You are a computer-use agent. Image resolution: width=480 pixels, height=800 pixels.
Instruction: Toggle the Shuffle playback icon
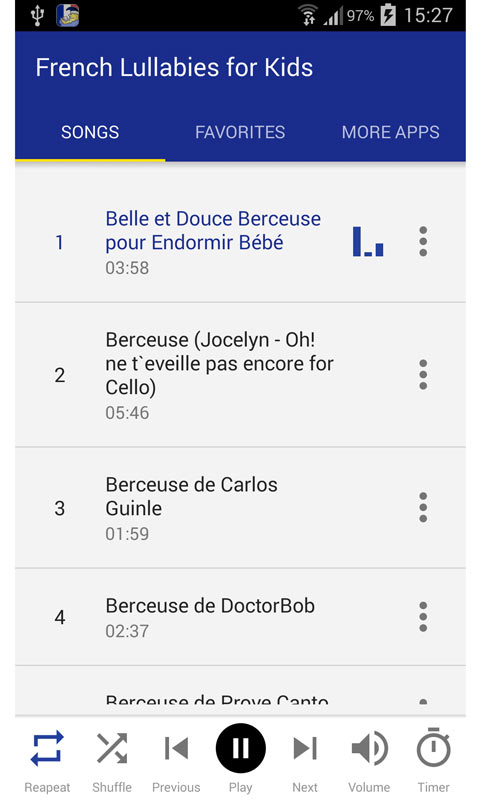tap(112, 748)
